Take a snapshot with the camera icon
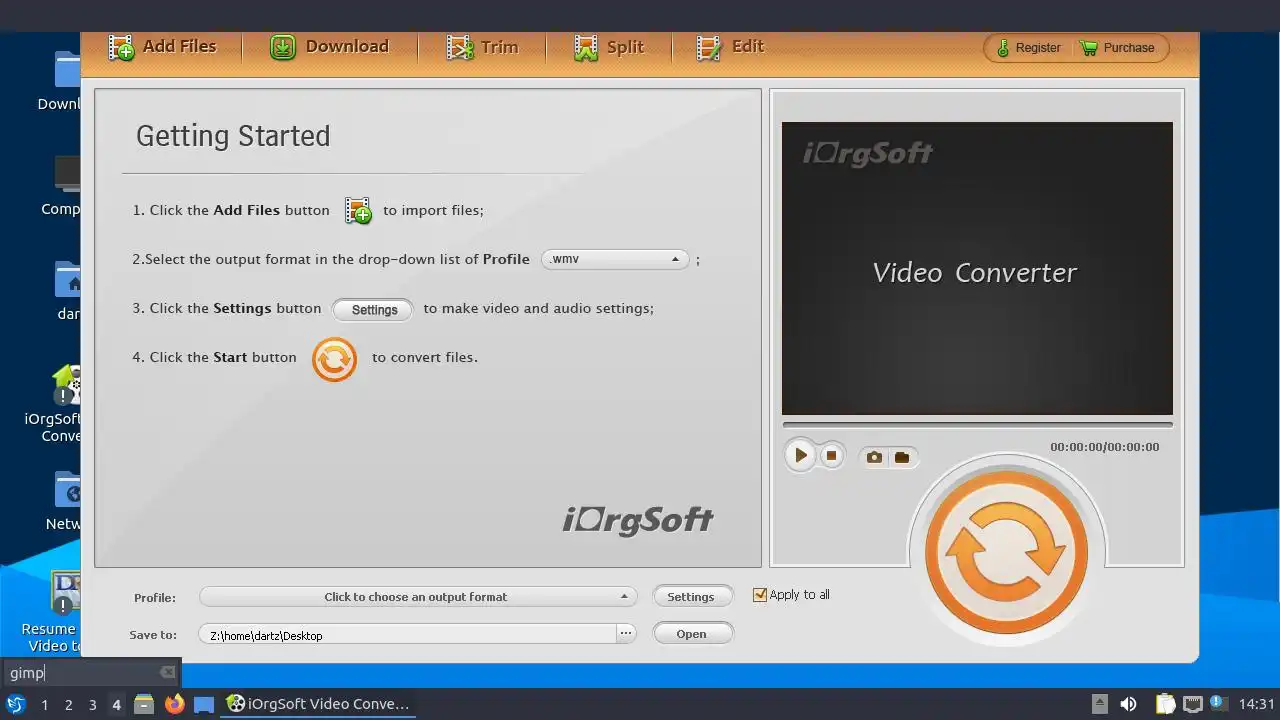The width and height of the screenshot is (1280, 720). (x=874, y=457)
